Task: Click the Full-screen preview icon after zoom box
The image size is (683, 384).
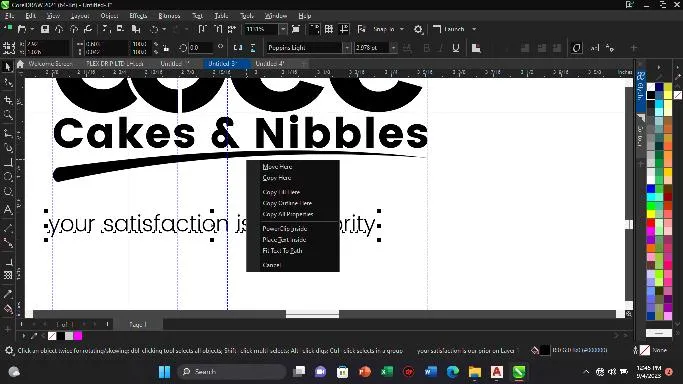Action: tap(296, 29)
